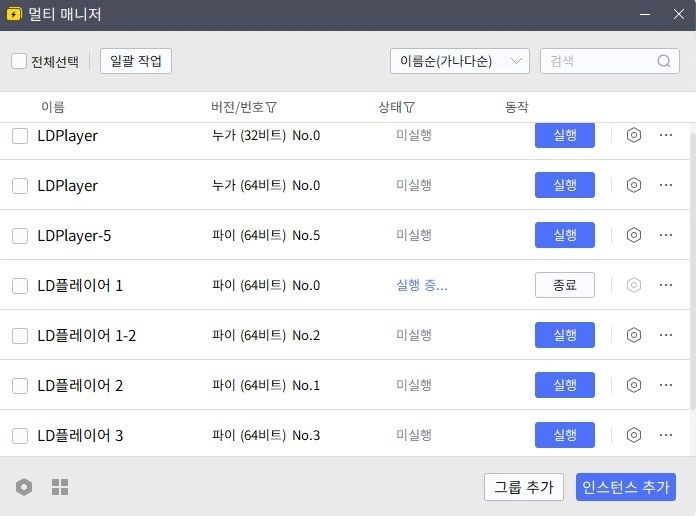Click the 인스턴스 추가 button

coord(626,487)
